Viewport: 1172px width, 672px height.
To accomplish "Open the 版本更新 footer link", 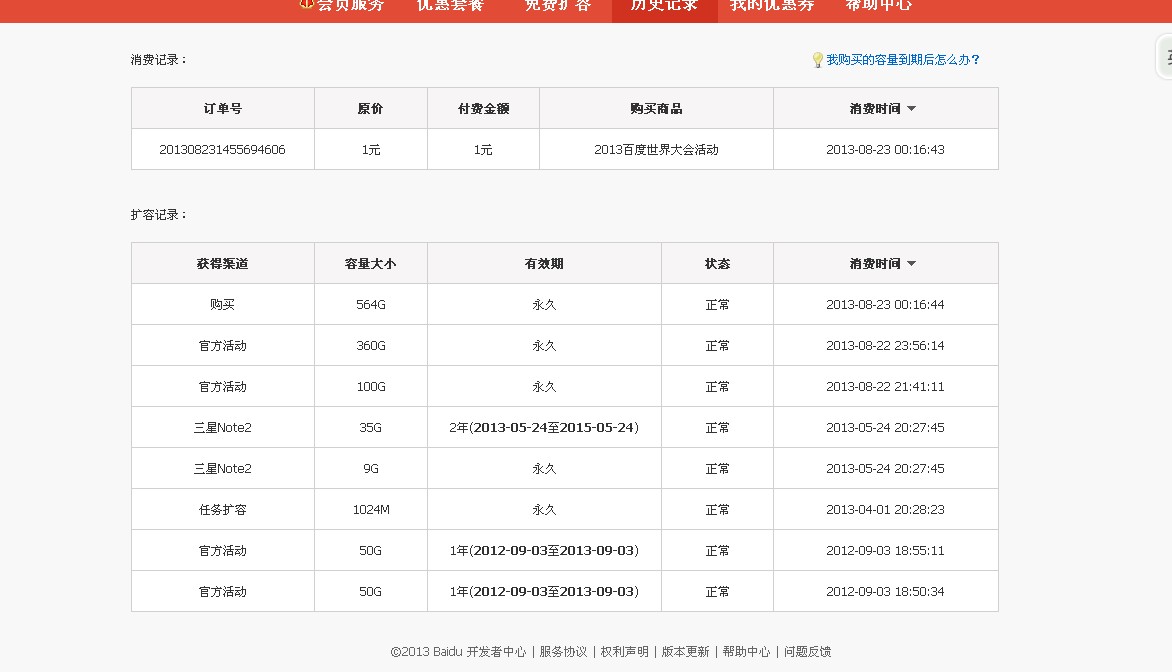I will click(x=685, y=652).
